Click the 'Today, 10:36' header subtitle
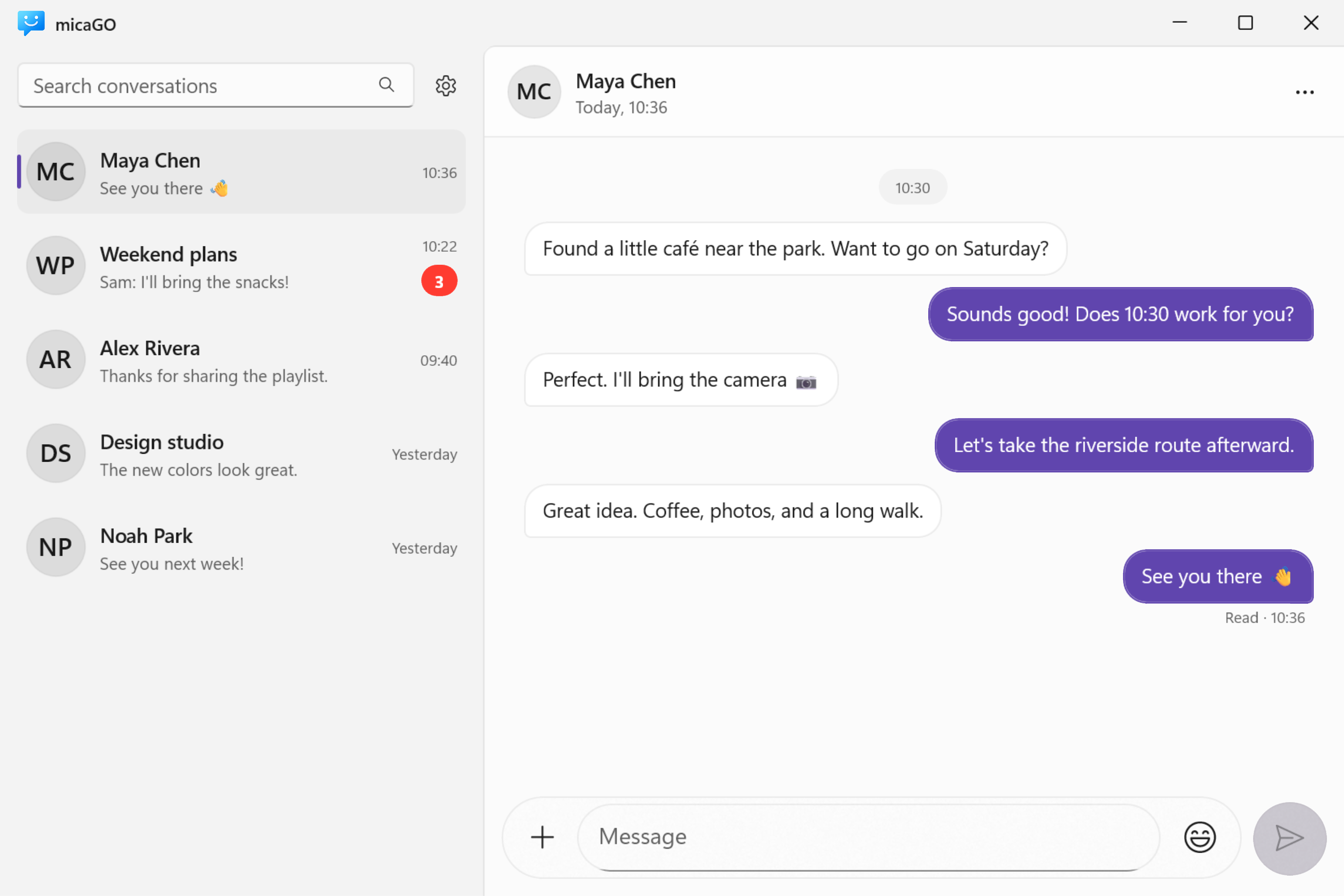This screenshot has width=1344, height=896. tap(621, 107)
